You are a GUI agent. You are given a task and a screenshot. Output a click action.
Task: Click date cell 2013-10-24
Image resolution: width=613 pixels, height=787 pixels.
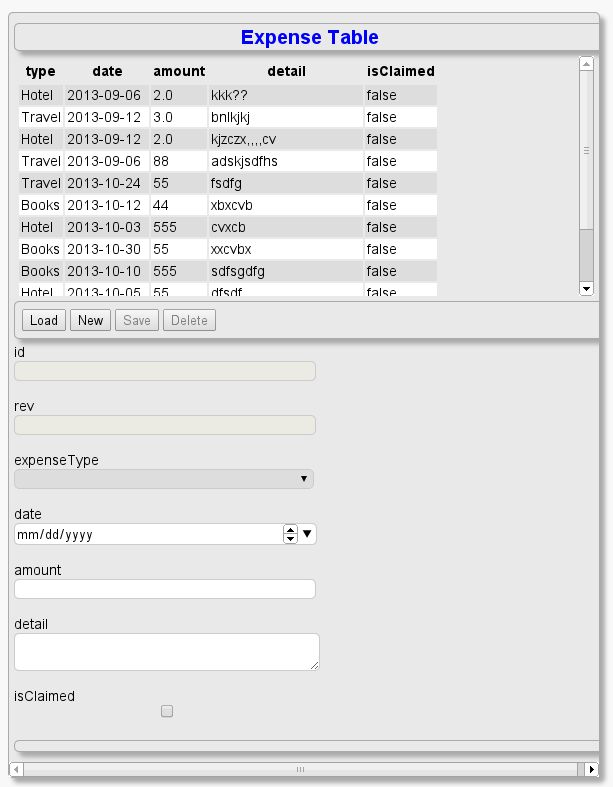[107, 183]
